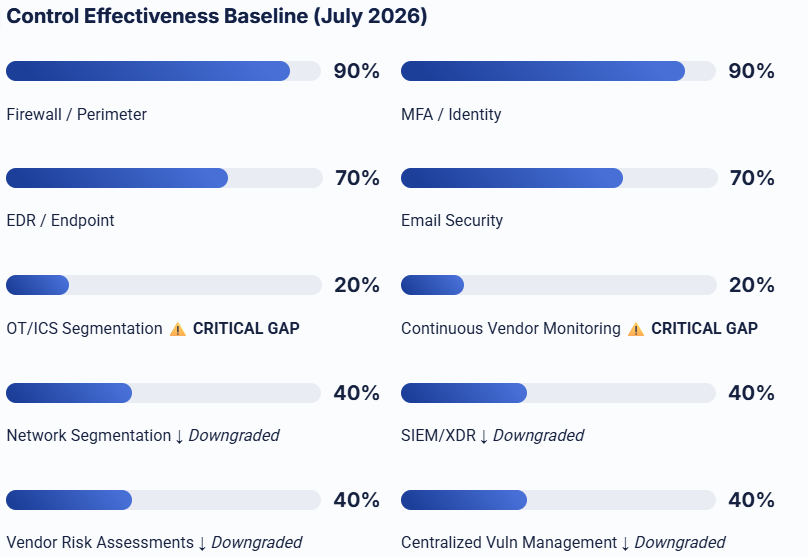Click Downgraded text after SIEM/XDR
The width and height of the screenshot is (808, 558).
[538, 435]
